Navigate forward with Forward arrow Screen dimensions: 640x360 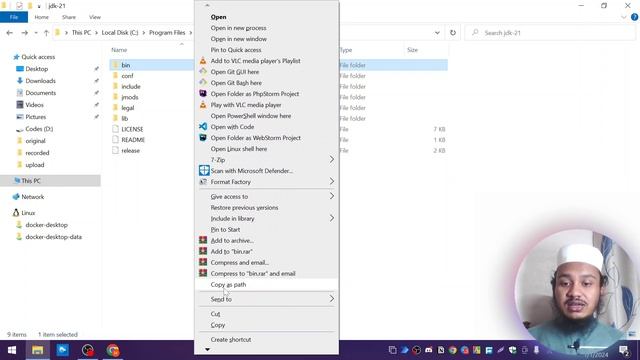pos(24,33)
